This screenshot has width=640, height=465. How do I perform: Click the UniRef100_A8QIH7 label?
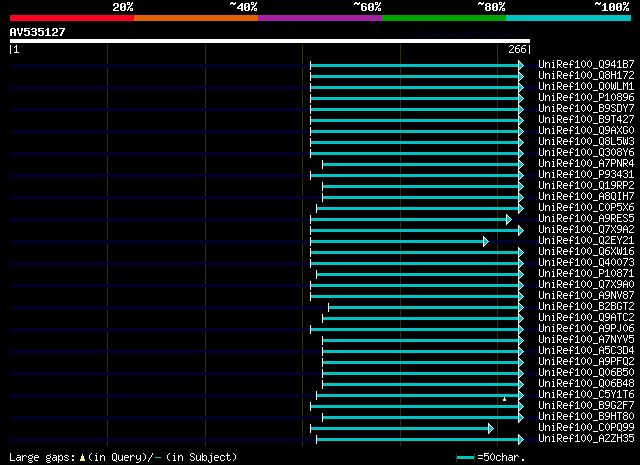[x=587, y=197]
